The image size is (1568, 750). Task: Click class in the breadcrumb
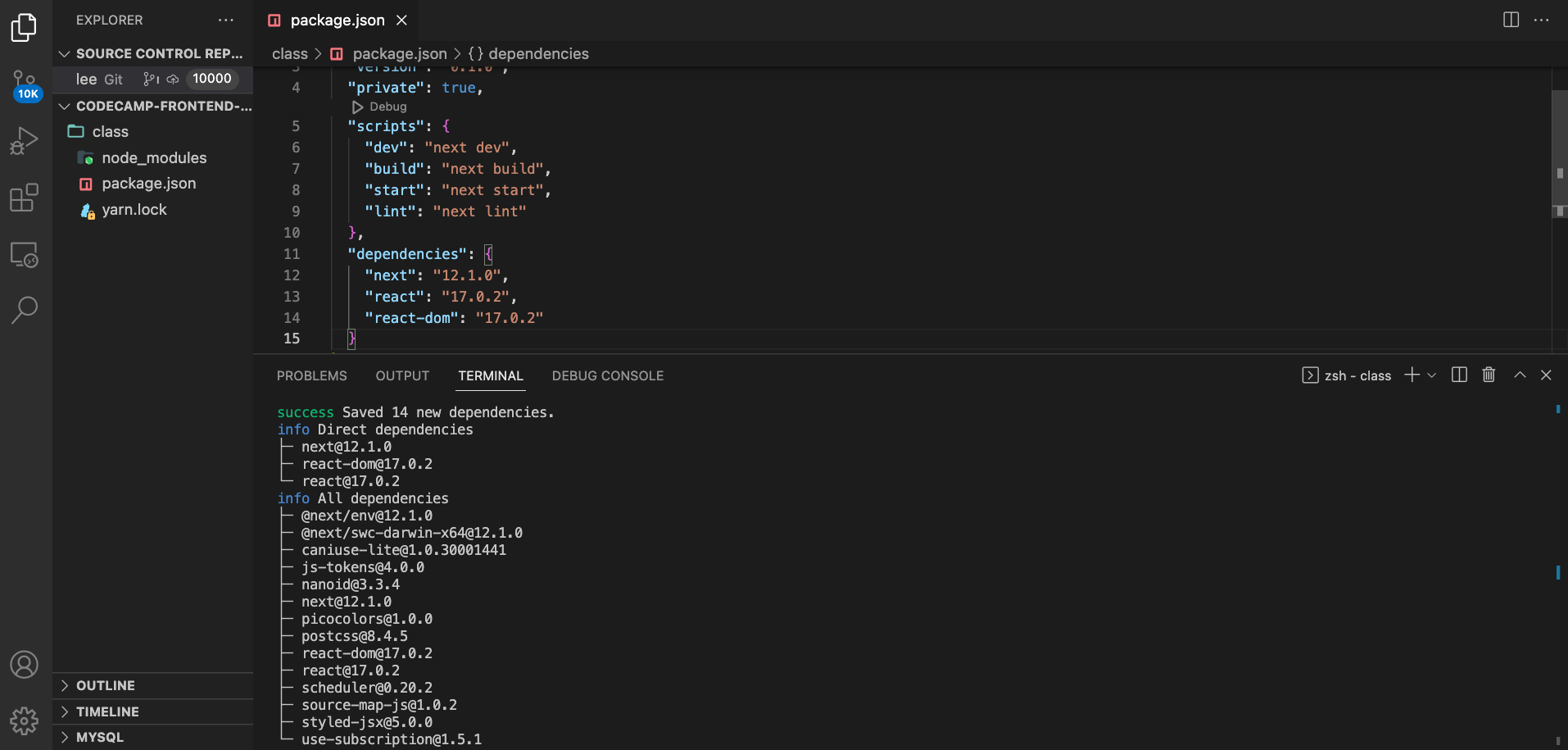290,53
